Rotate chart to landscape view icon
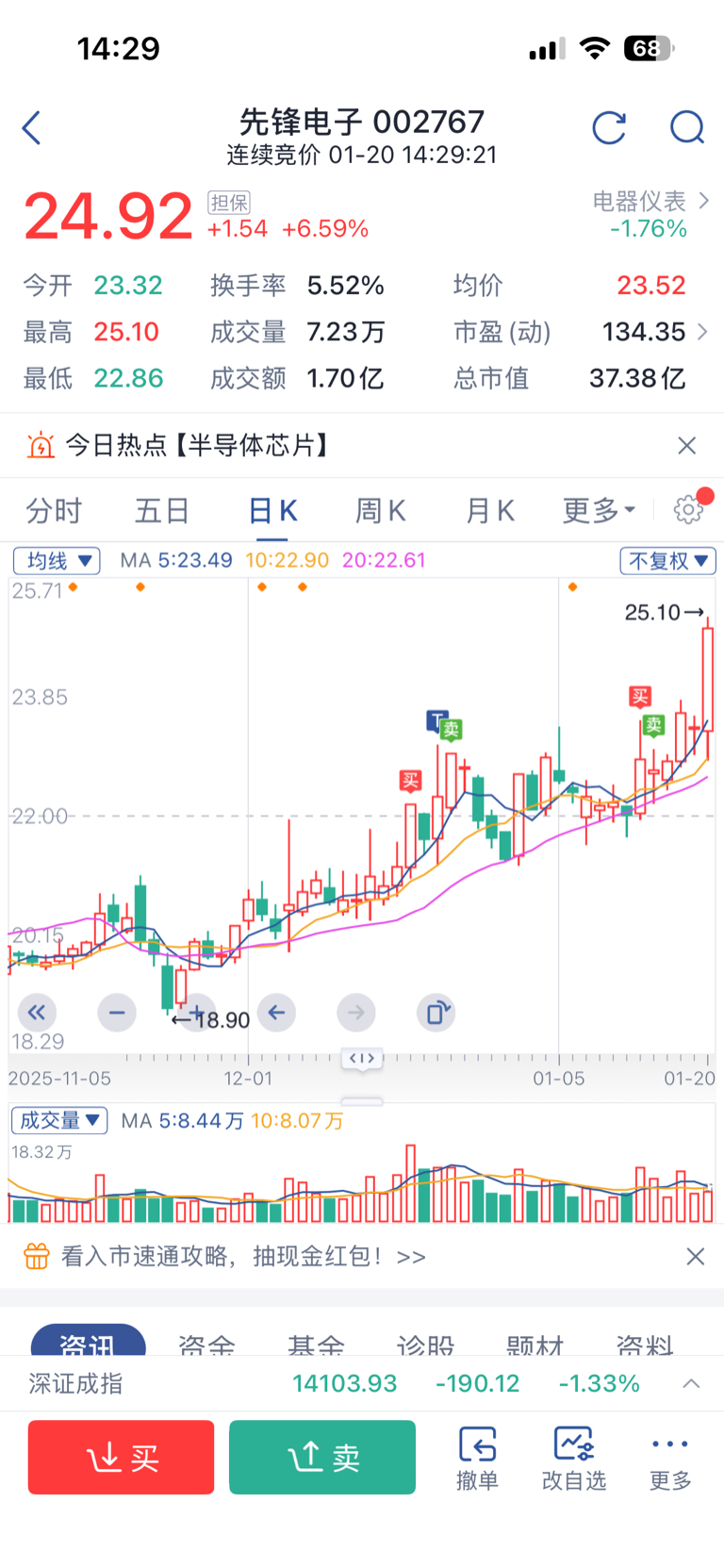 point(436,1013)
